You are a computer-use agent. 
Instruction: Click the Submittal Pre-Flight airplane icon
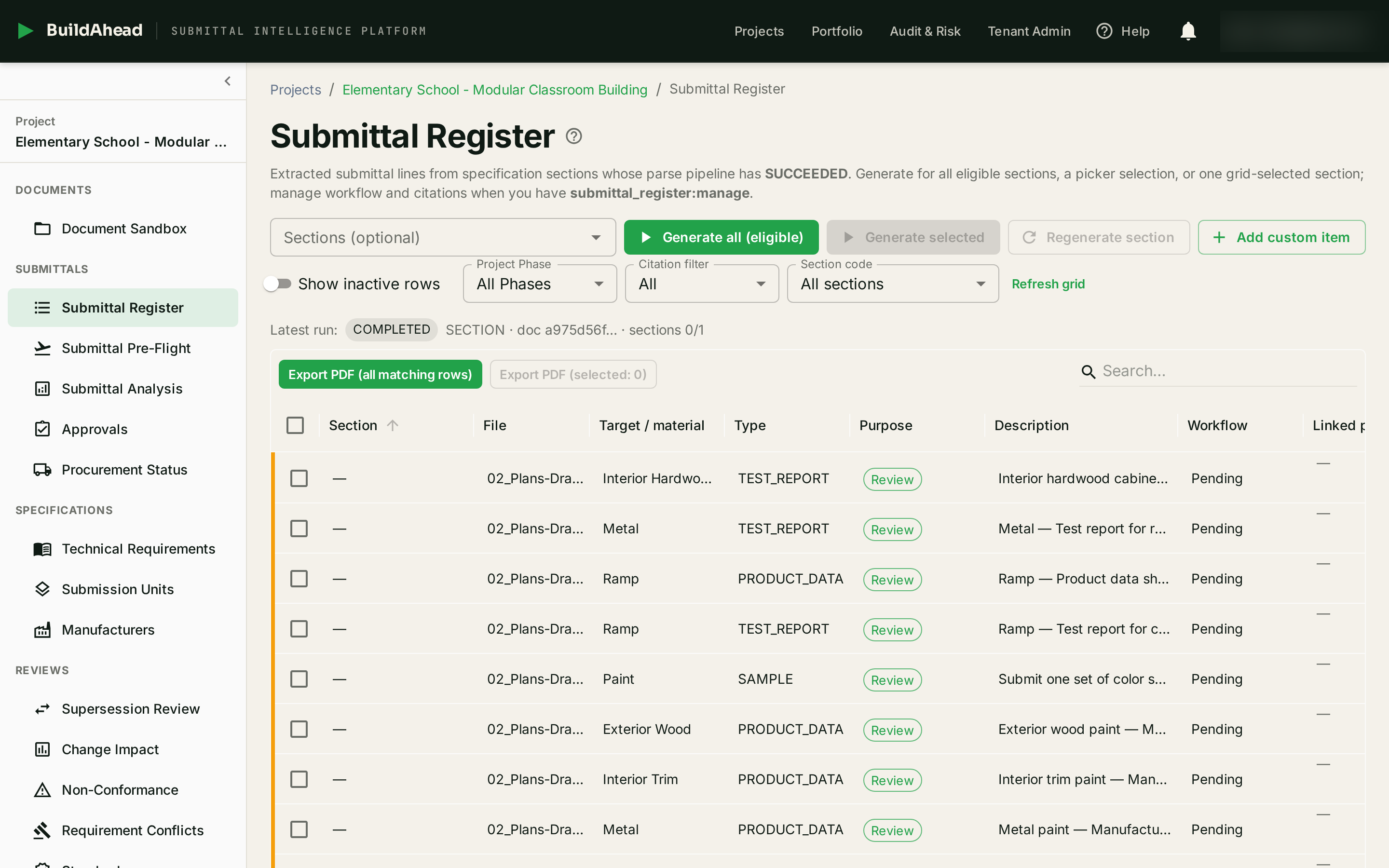(42, 348)
